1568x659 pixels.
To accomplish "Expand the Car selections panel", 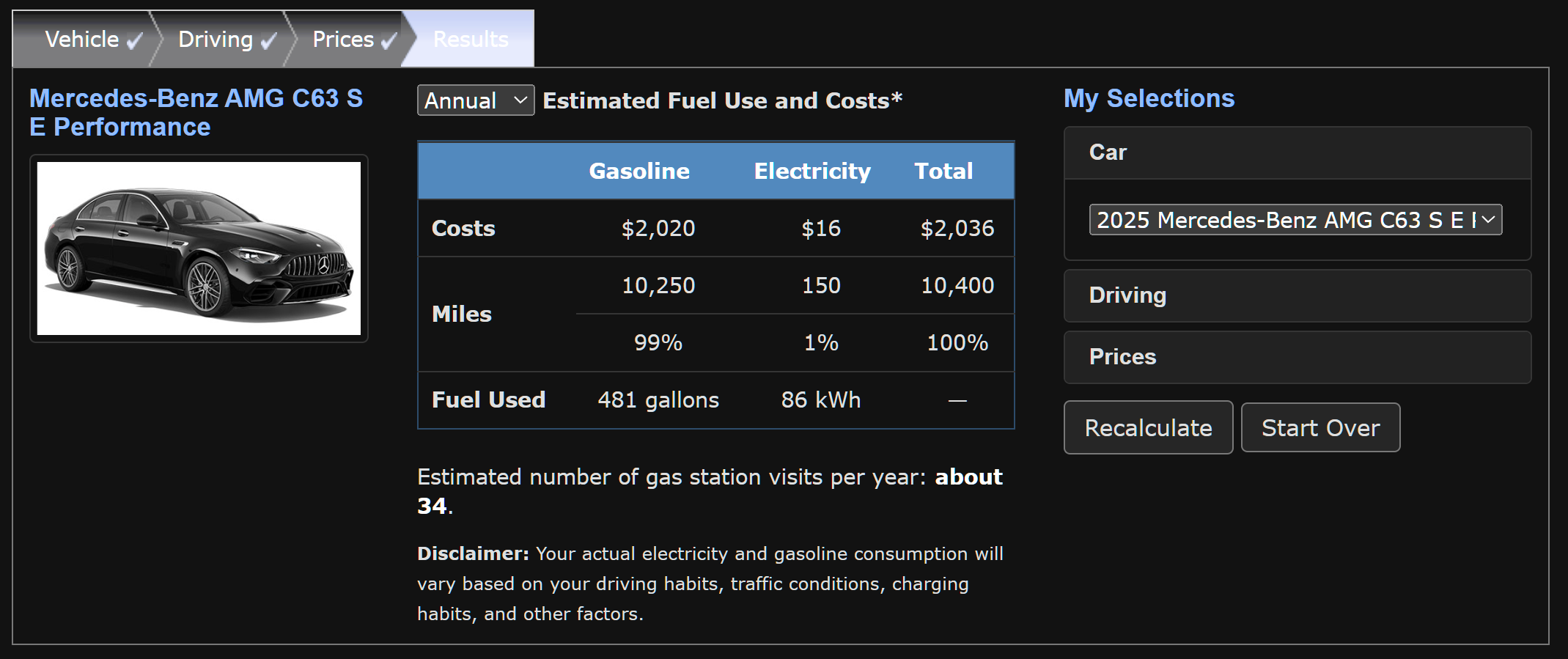I will pyautogui.click(x=1298, y=152).
